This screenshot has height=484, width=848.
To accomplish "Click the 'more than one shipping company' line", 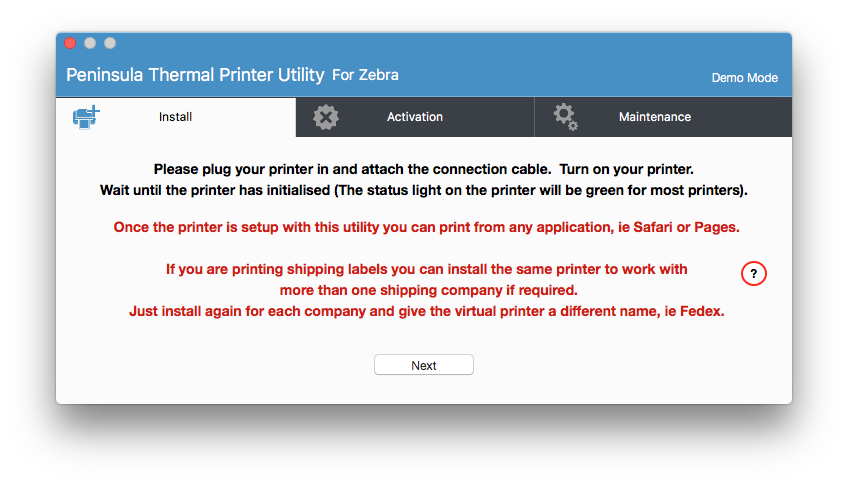I will pos(428,290).
